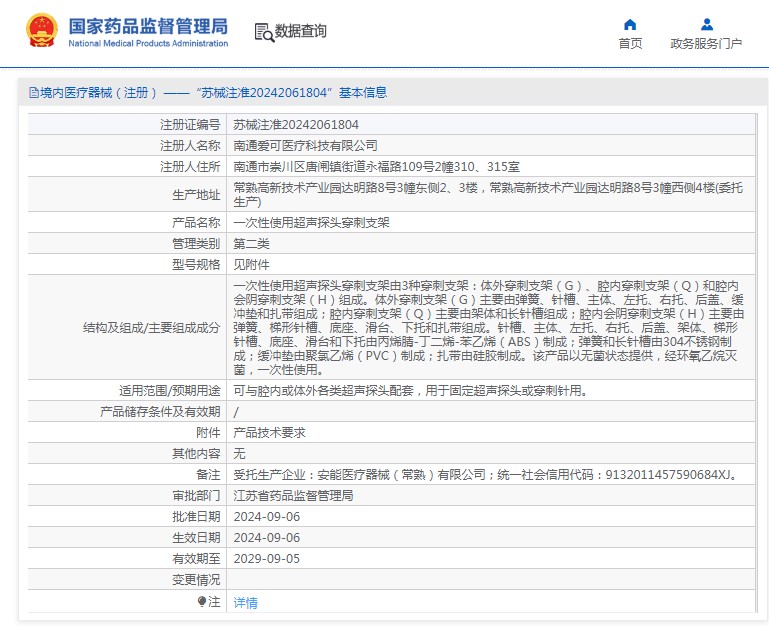The image size is (769, 626).
Task: Click the document icon before 境内医疗器械
Action: 34,93
